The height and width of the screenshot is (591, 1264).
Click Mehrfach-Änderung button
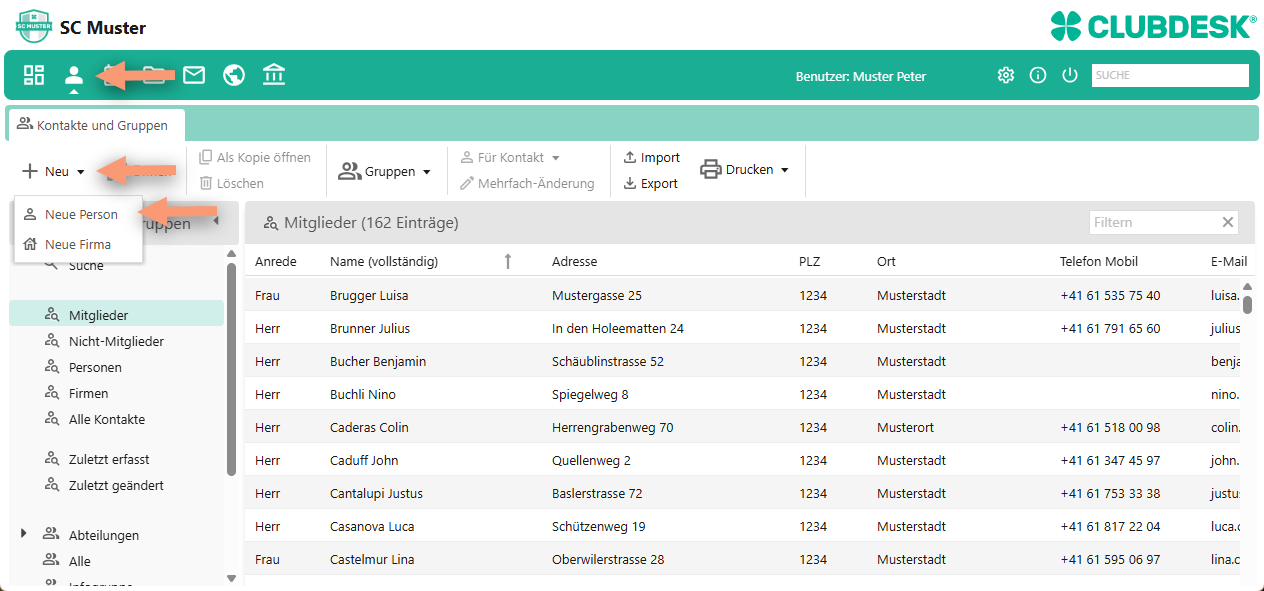(527, 183)
